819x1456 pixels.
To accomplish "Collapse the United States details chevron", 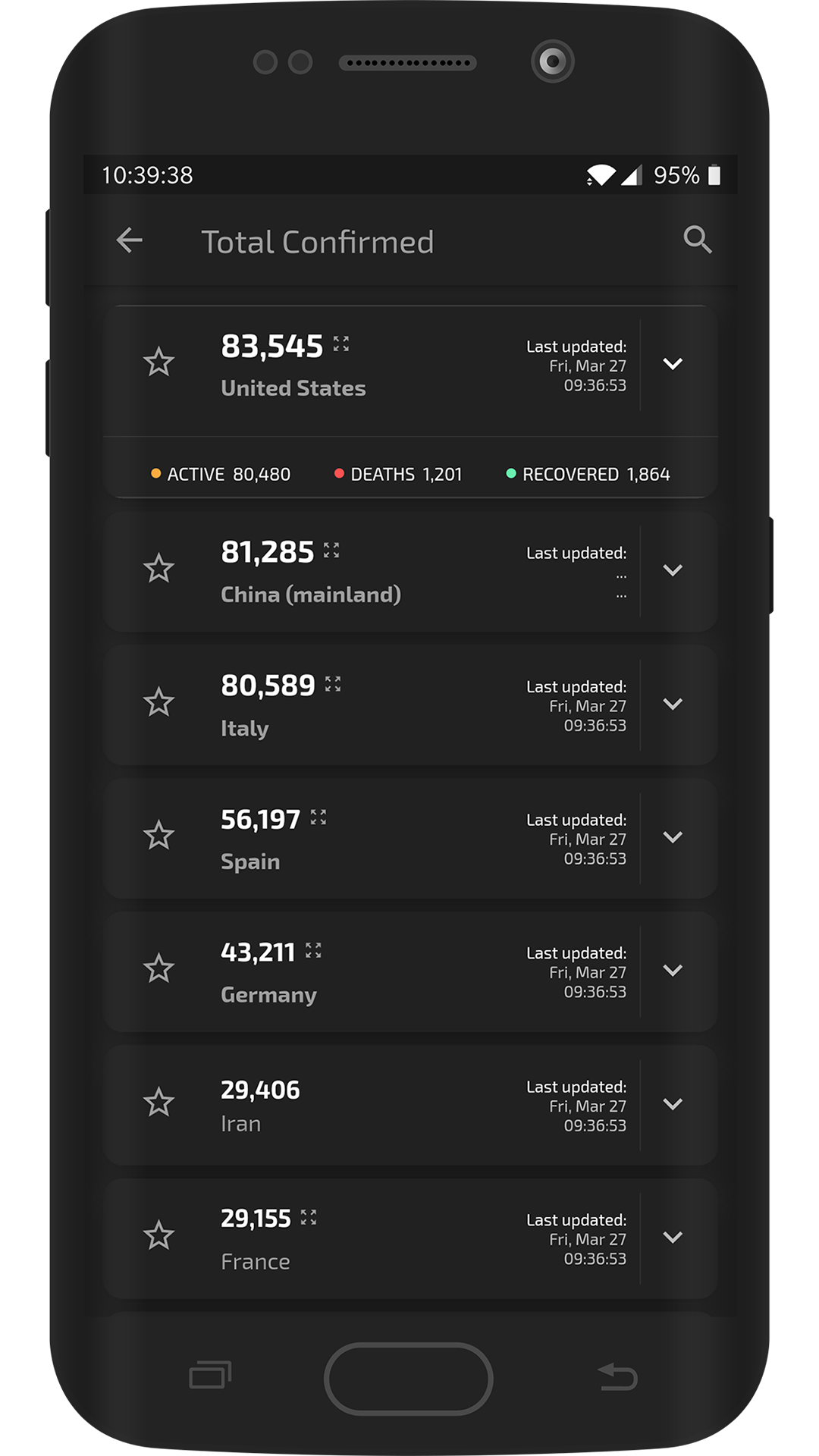I will click(673, 364).
